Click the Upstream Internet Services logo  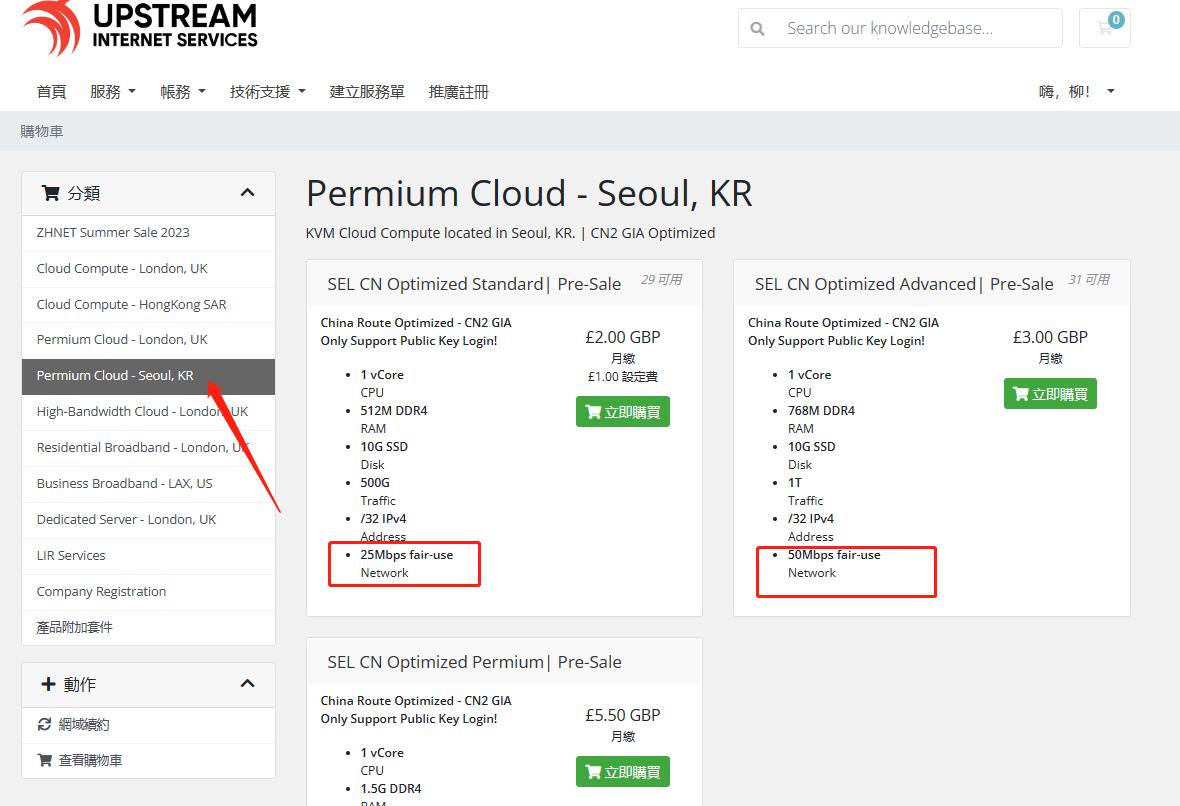click(x=140, y=27)
